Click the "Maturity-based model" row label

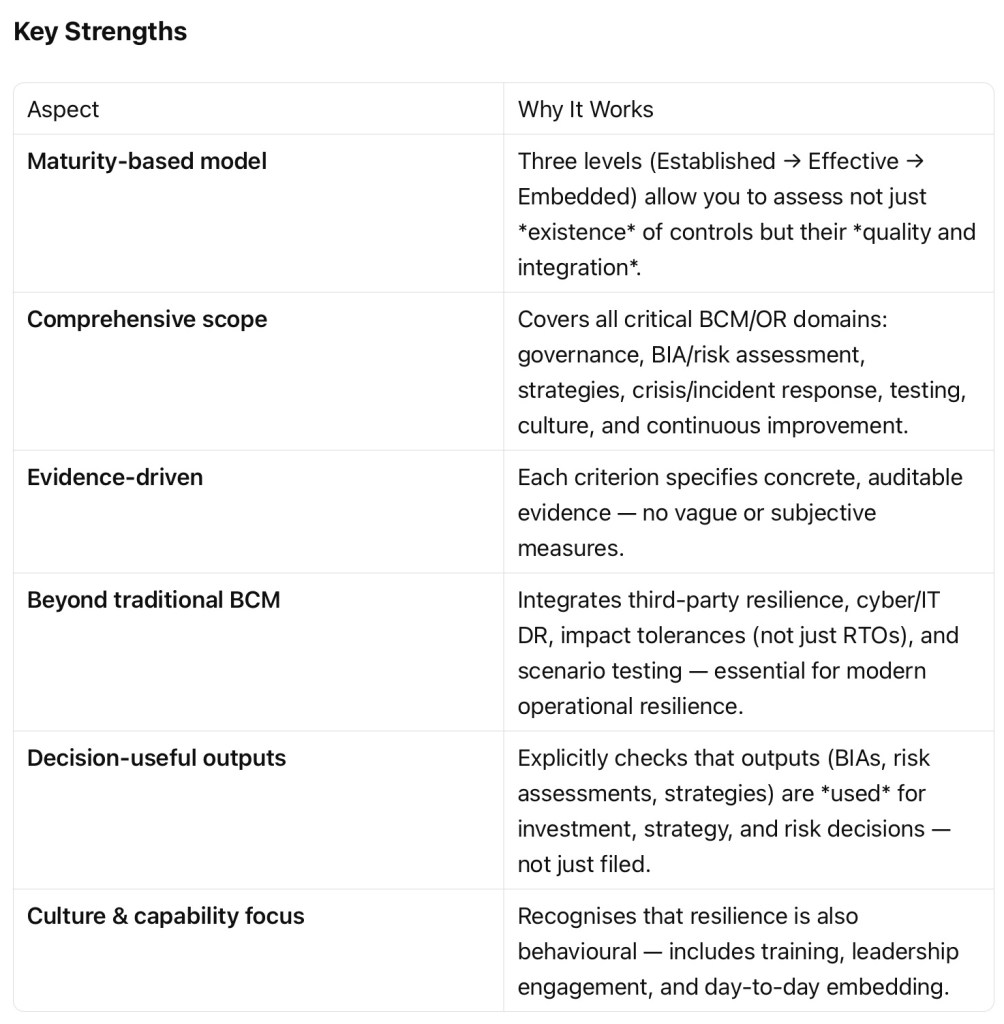(x=147, y=161)
